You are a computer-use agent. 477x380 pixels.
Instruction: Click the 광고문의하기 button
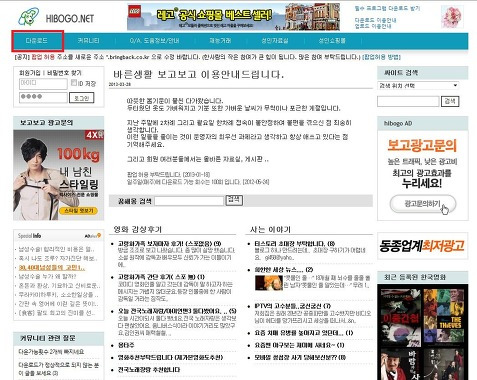(423, 204)
